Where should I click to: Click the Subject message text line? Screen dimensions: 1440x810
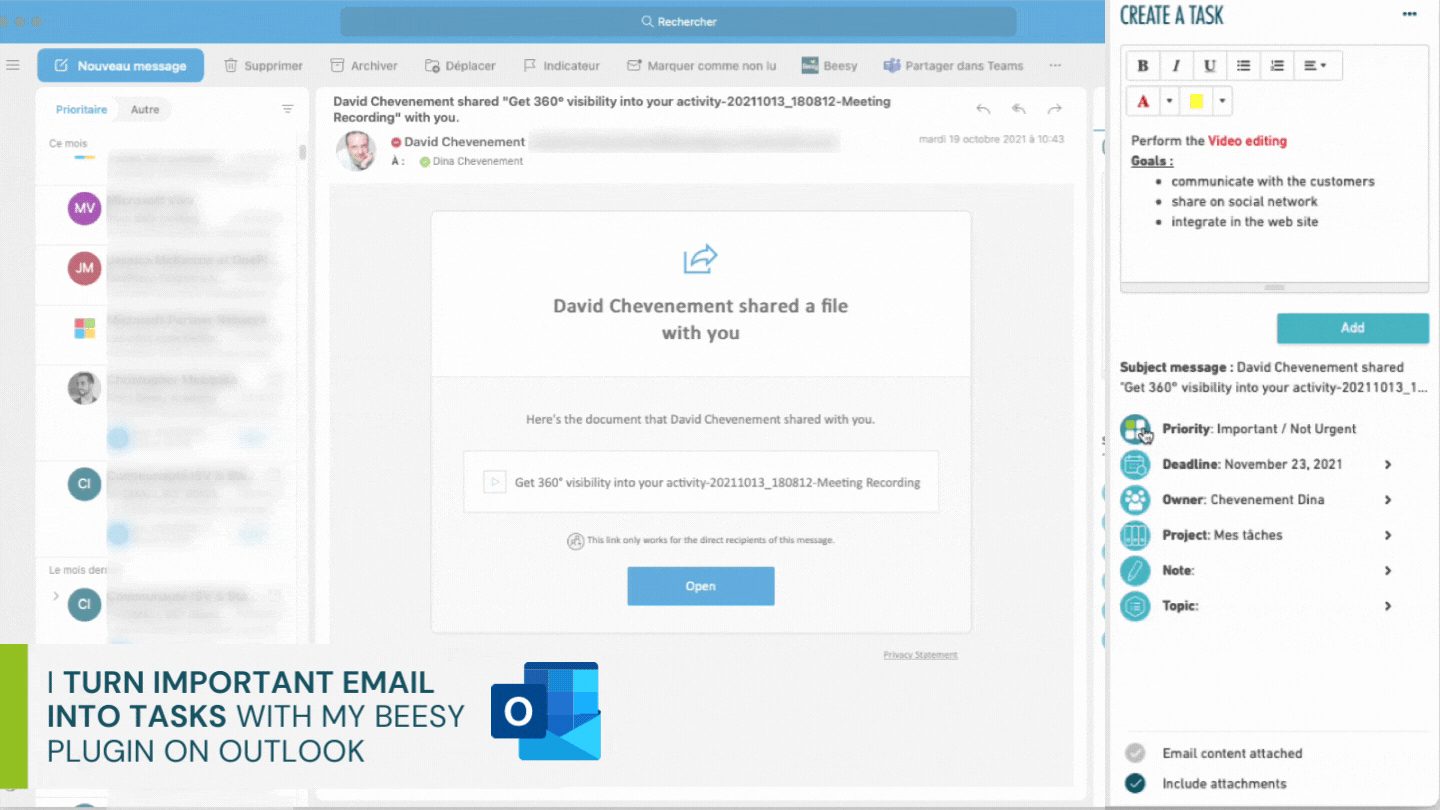(x=1274, y=377)
